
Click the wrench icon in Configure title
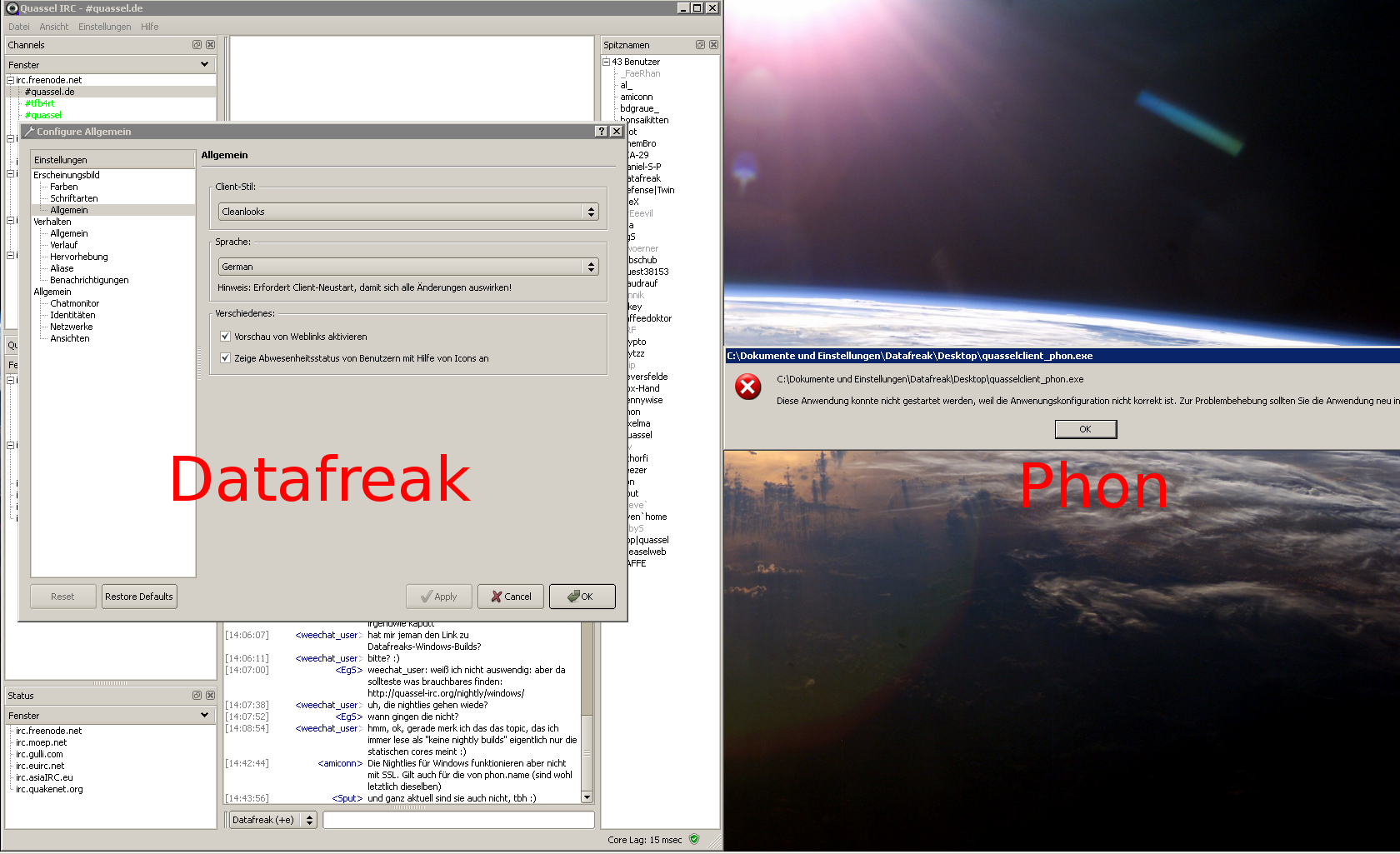[29, 132]
